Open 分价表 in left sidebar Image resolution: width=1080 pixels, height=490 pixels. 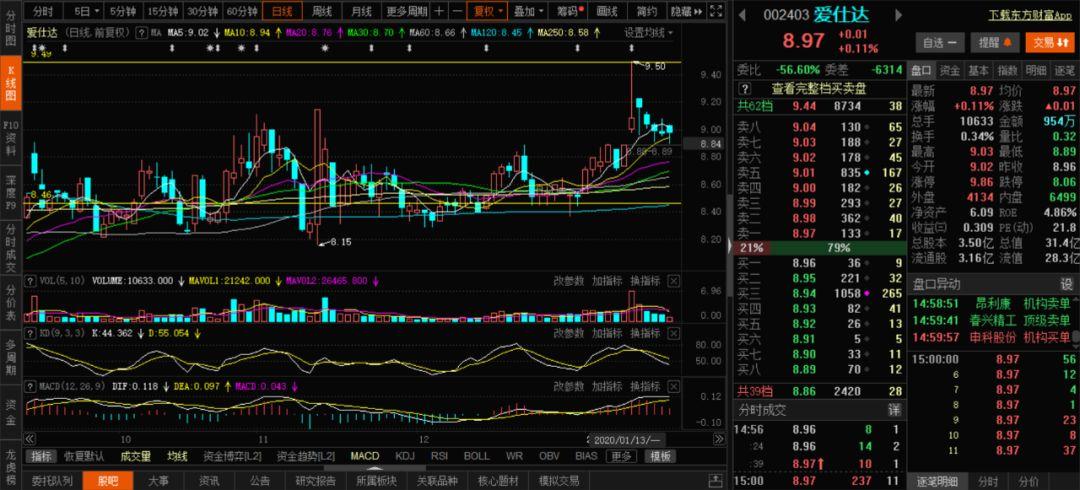(x=11, y=304)
